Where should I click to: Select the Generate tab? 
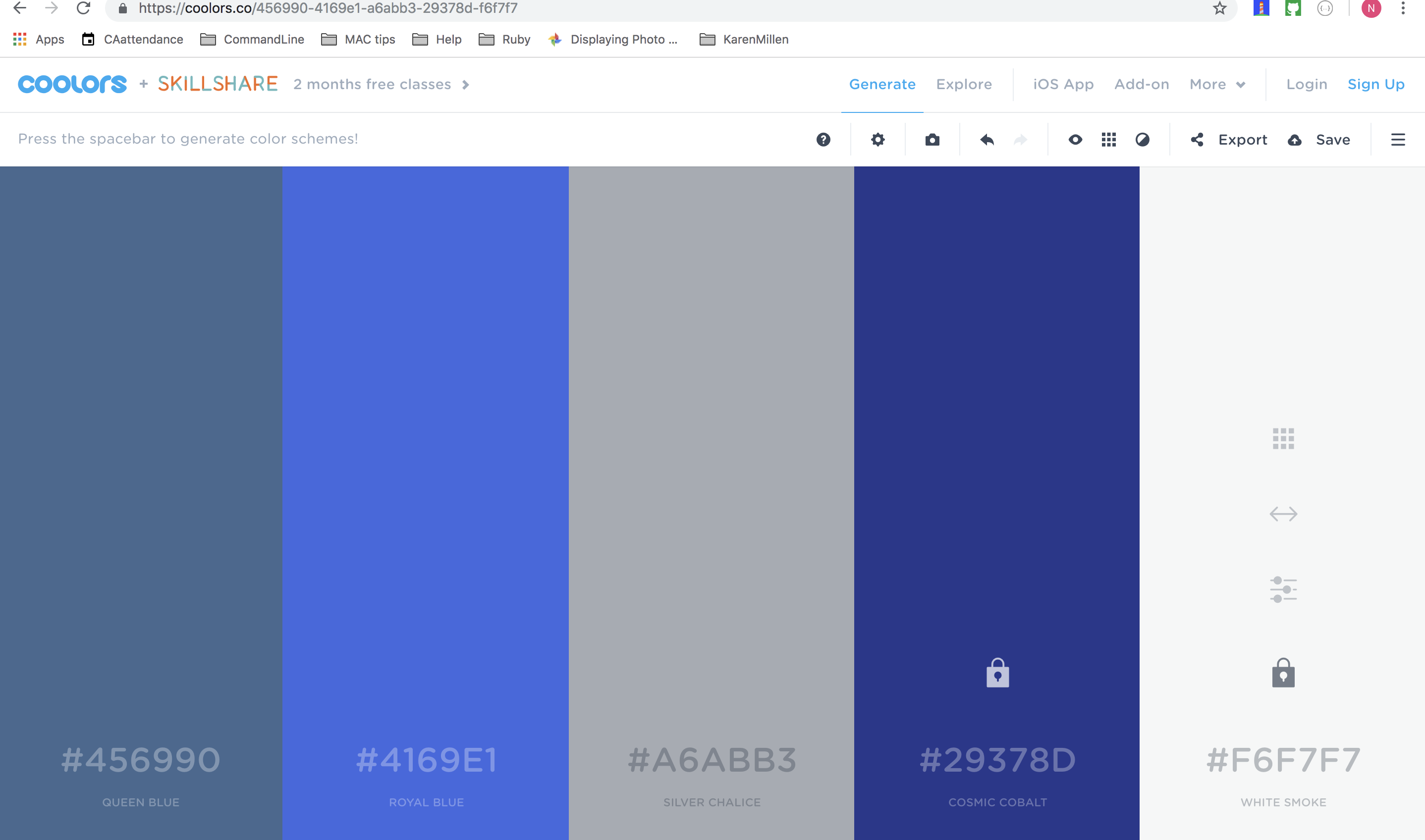[x=882, y=84]
